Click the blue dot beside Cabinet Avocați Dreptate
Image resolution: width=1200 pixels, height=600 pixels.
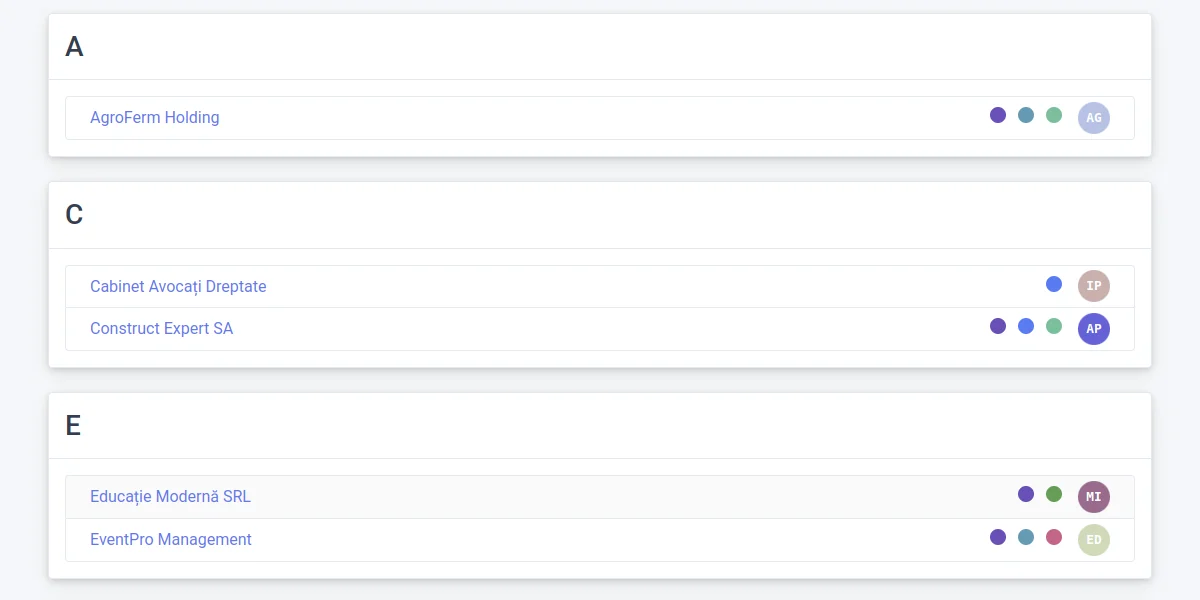click(x=1054, y=284)
